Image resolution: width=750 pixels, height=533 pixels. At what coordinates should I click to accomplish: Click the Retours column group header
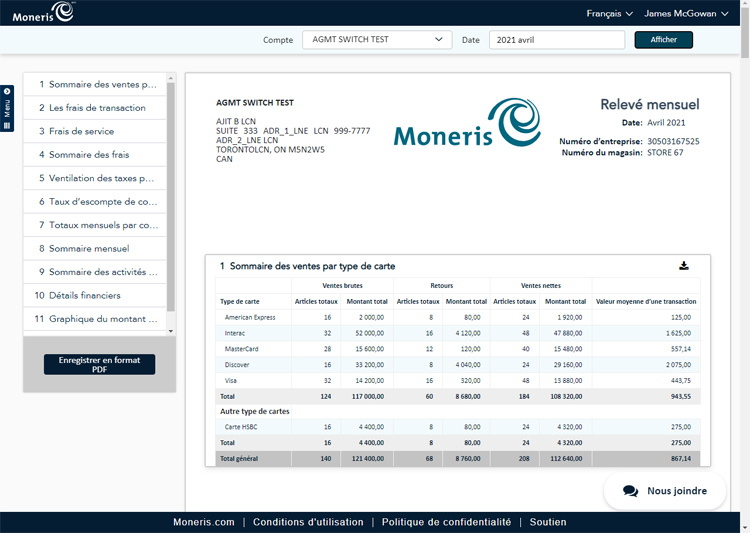pyautogui.click(x=441, y=286)
